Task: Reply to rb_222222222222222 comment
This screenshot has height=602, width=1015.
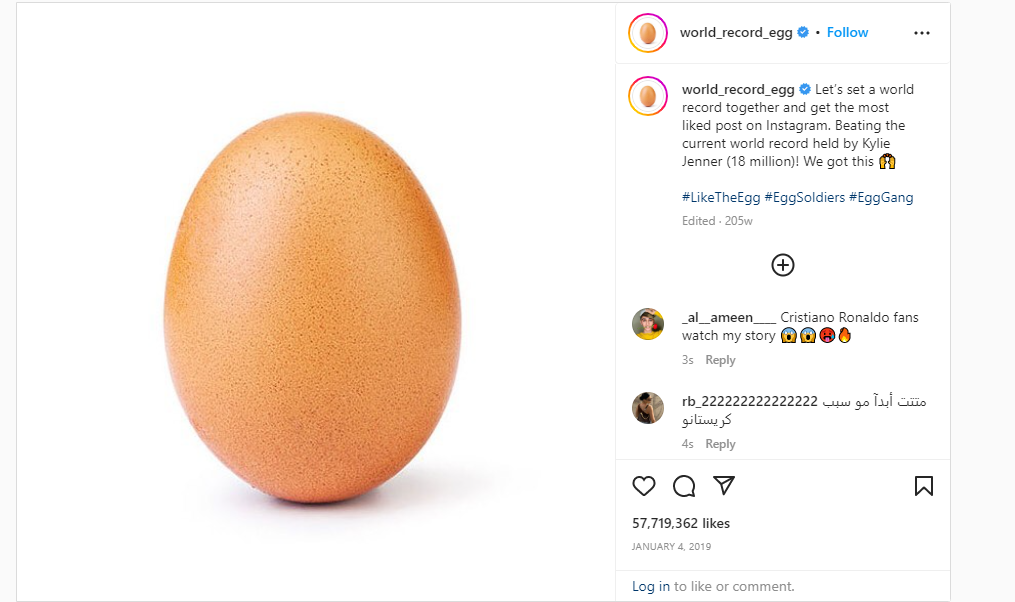Action: [720, 444]
